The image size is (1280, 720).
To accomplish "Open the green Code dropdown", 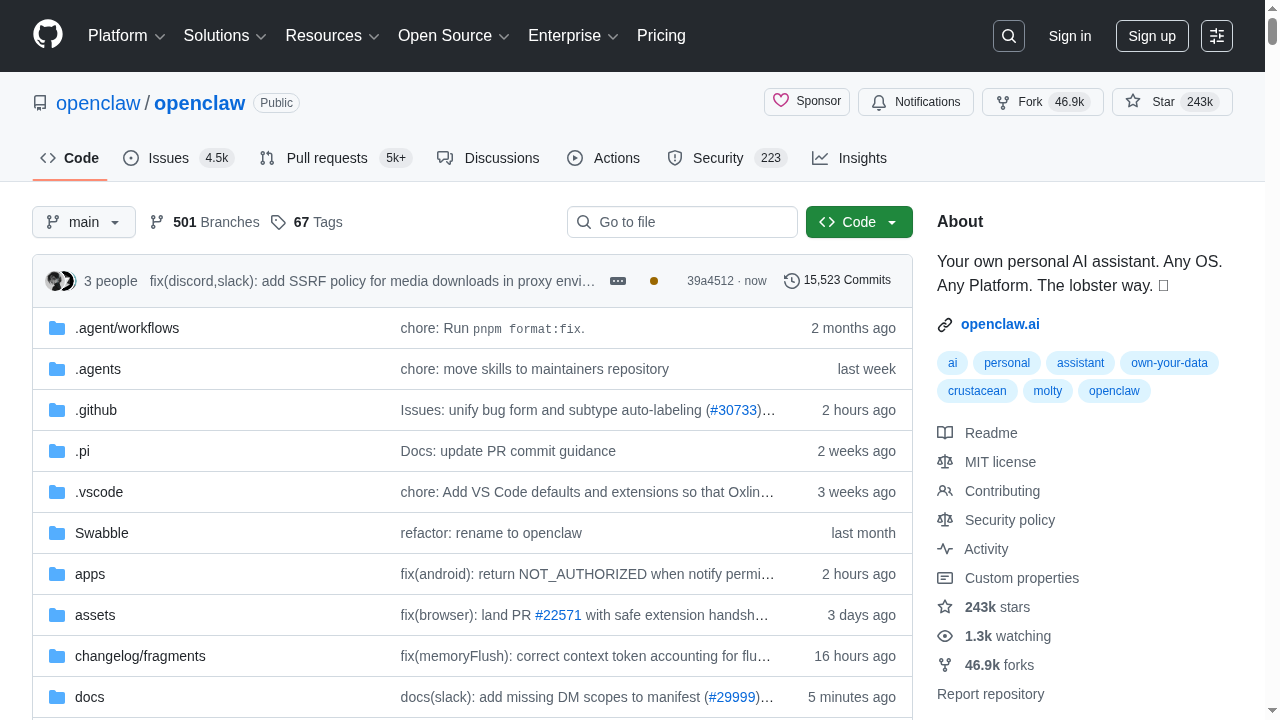I will click(858, 222).
